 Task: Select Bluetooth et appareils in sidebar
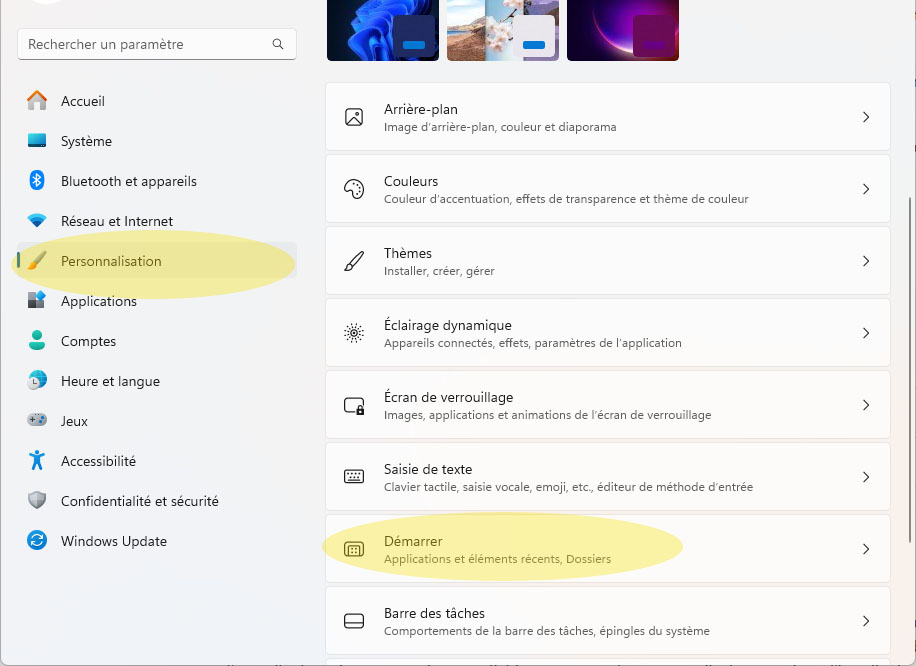[x=128, y=181]
